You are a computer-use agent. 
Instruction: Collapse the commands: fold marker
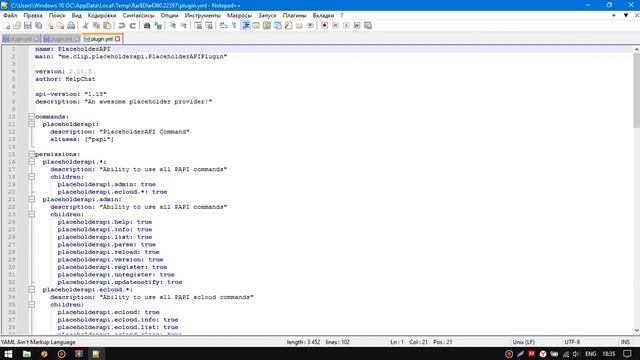(x=31, y=116)
